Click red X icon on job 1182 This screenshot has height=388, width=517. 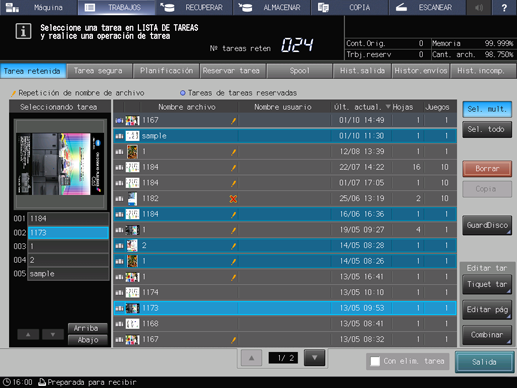pos(233,199)
